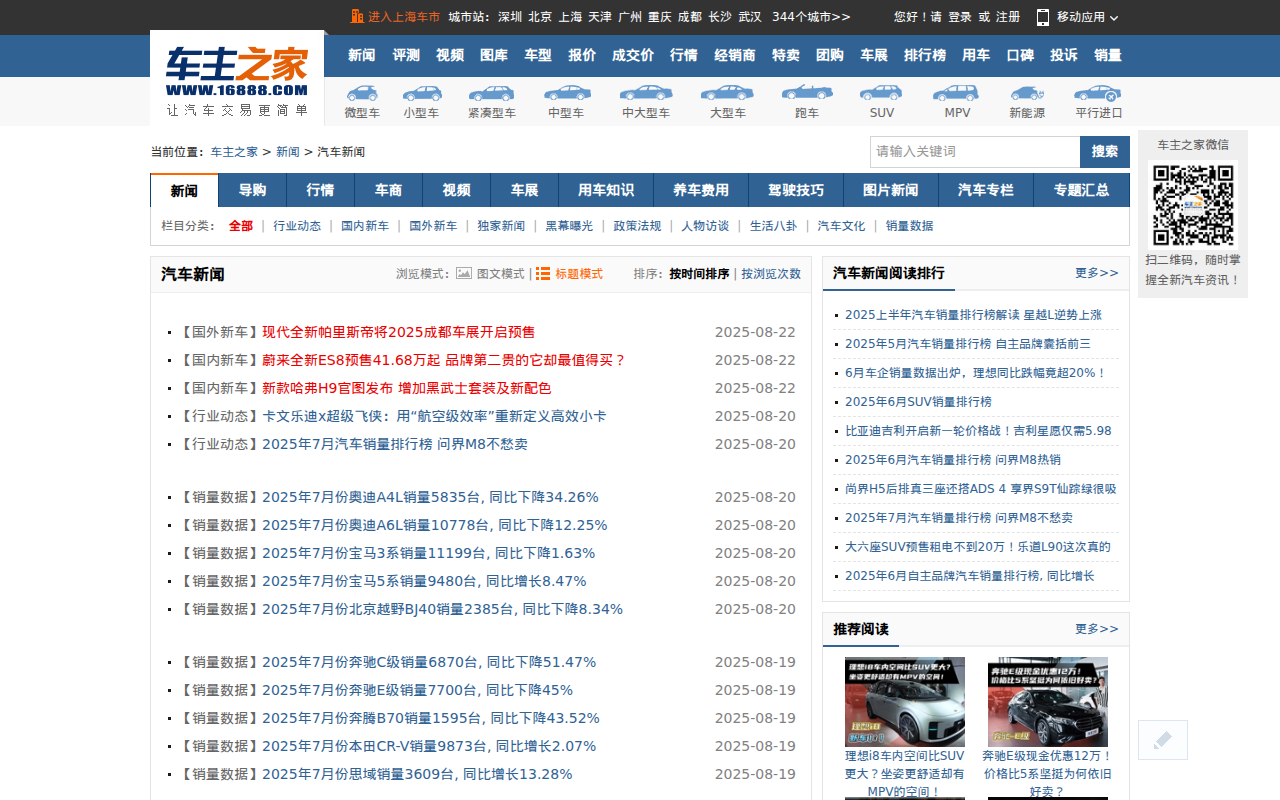
Task: Sort list by 按时间排序
Action: point(699,274)
